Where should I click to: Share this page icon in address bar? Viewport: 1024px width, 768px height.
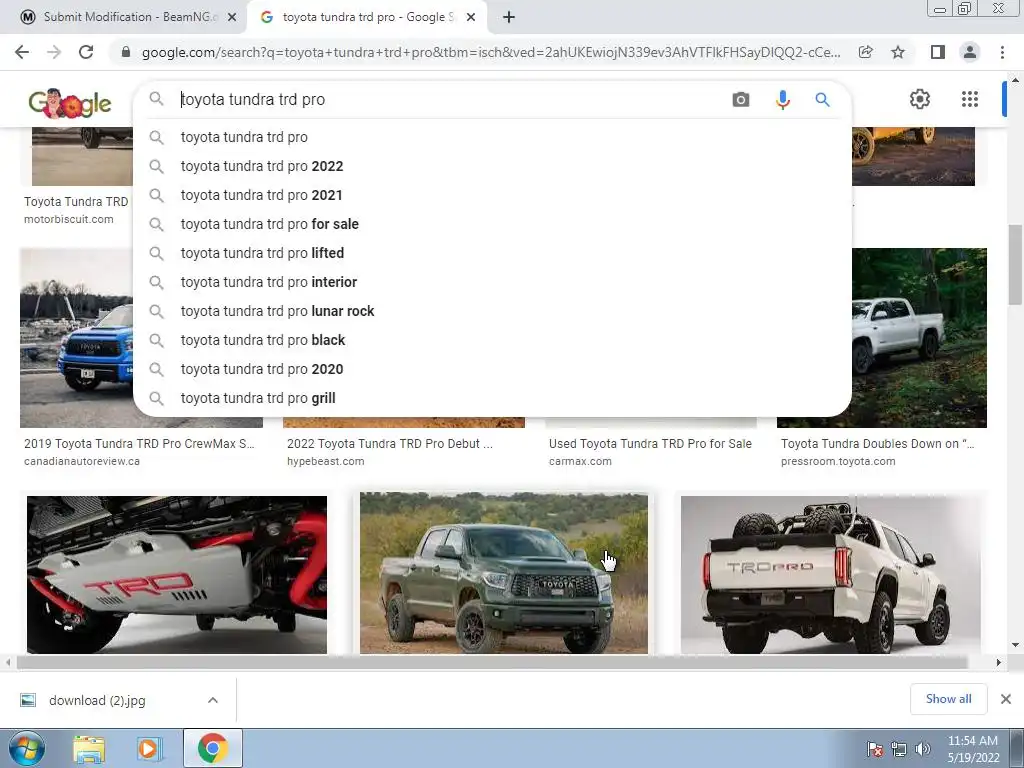click(866, 52)
